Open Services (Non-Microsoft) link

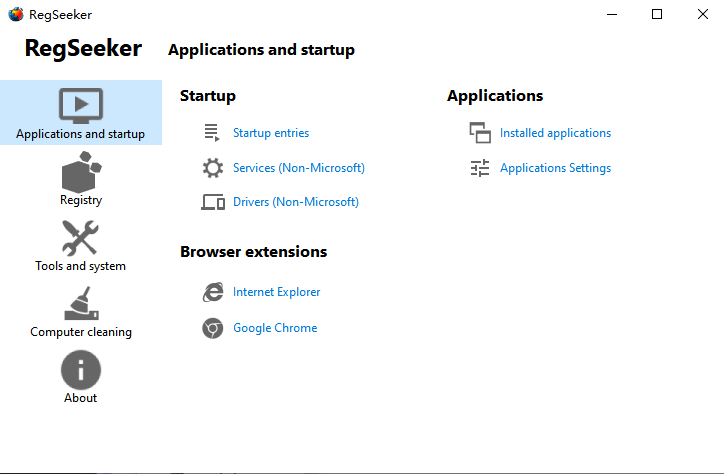click(299, 168)
